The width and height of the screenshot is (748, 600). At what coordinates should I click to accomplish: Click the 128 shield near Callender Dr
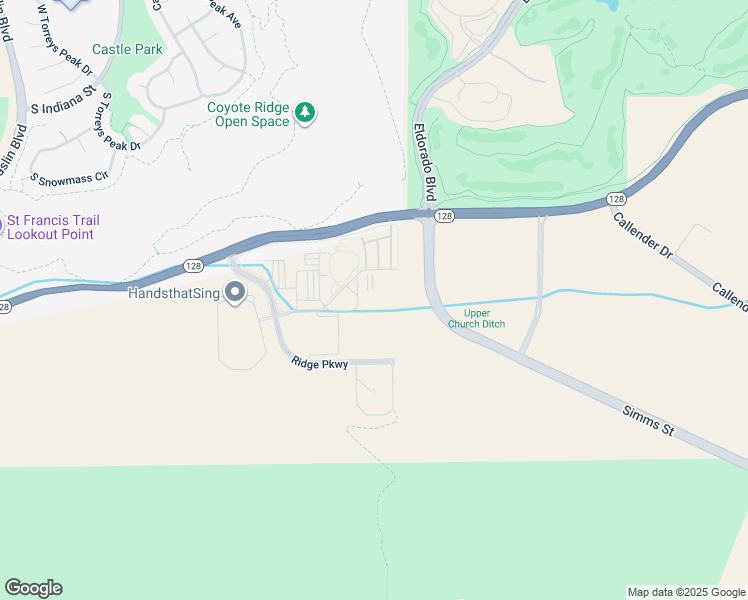coord(616,199)
